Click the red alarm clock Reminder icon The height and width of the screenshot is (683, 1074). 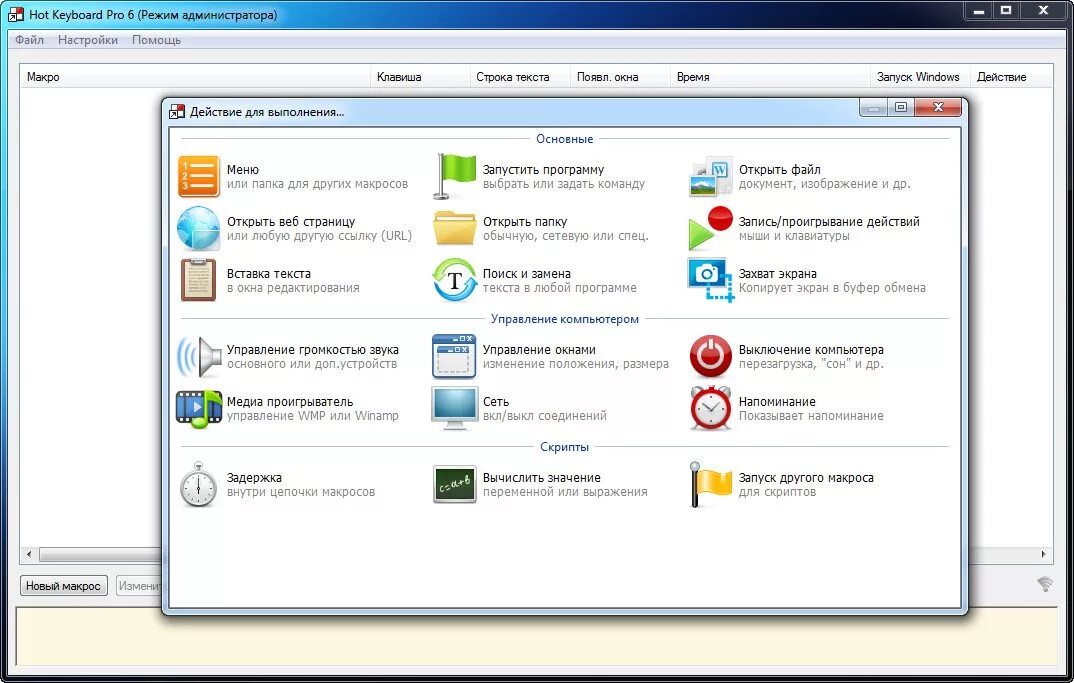coord(710,408)
